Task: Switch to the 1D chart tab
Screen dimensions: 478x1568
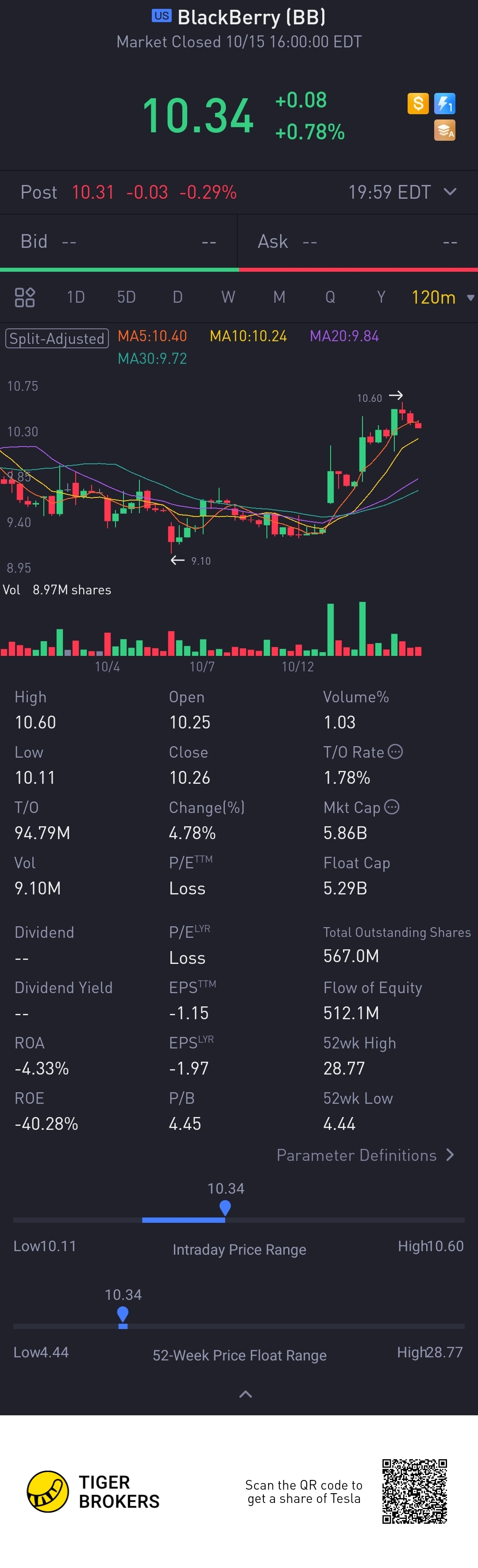Action: (x=76, y=297)
